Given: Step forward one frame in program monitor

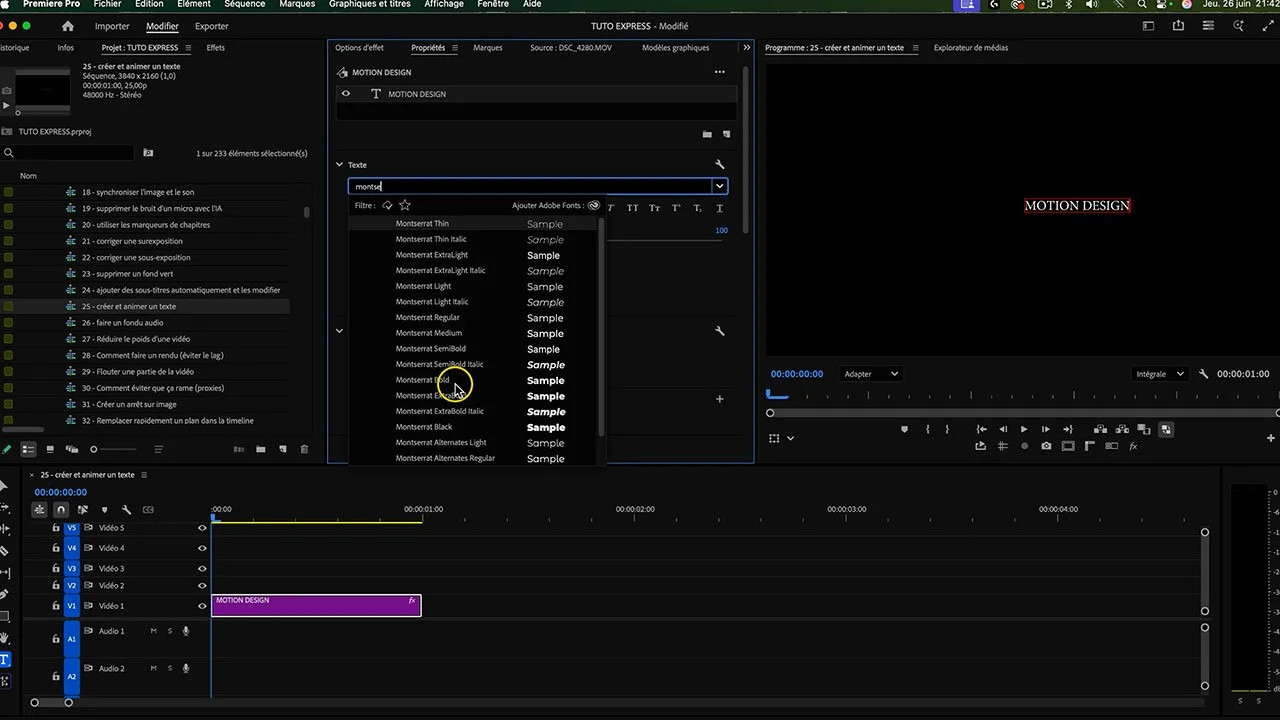Looking at the screenshot, I should pyautogui.click(x=1046, y=429).
